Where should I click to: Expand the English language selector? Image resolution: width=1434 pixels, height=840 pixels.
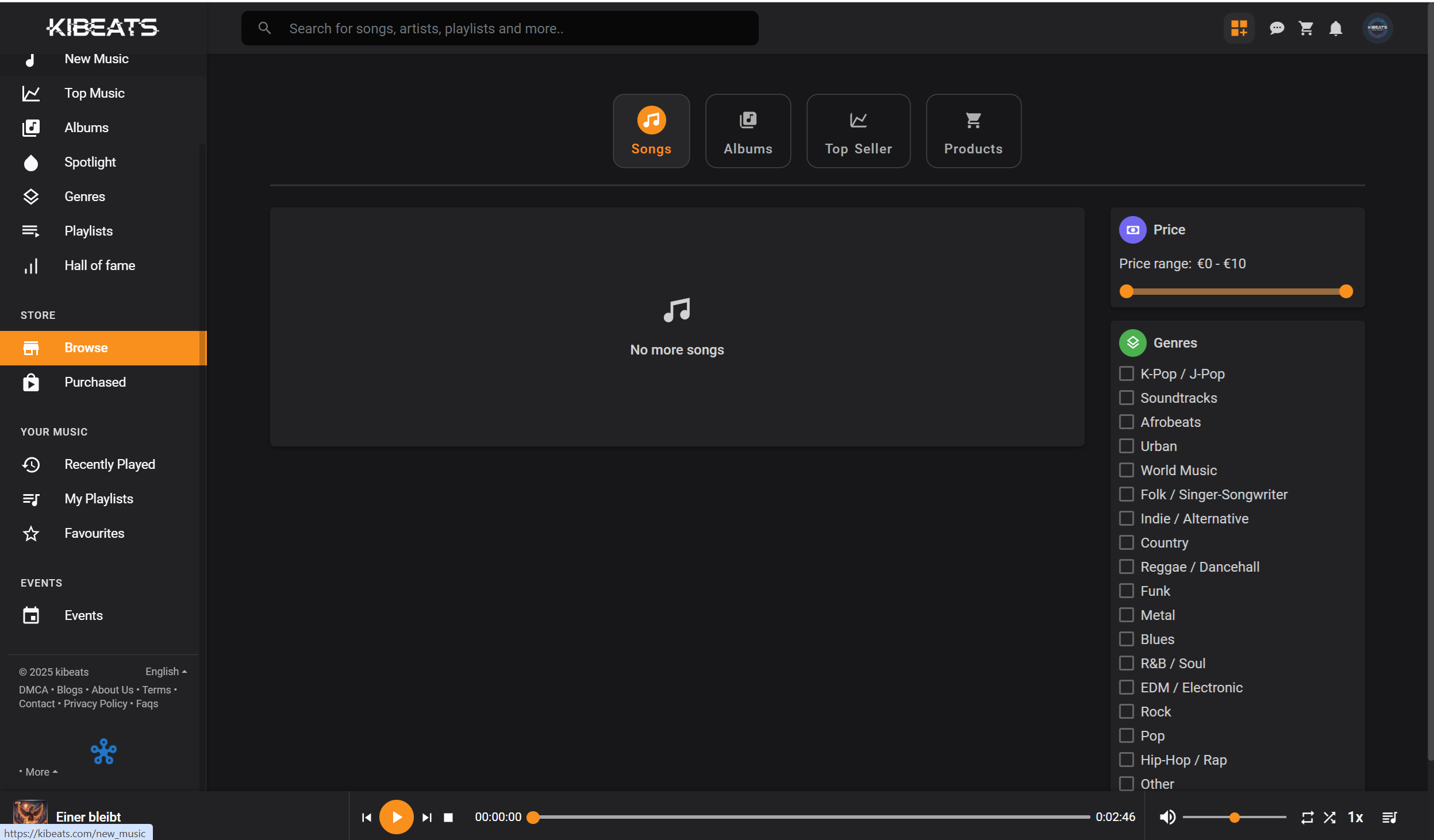[x=166, y=671]
